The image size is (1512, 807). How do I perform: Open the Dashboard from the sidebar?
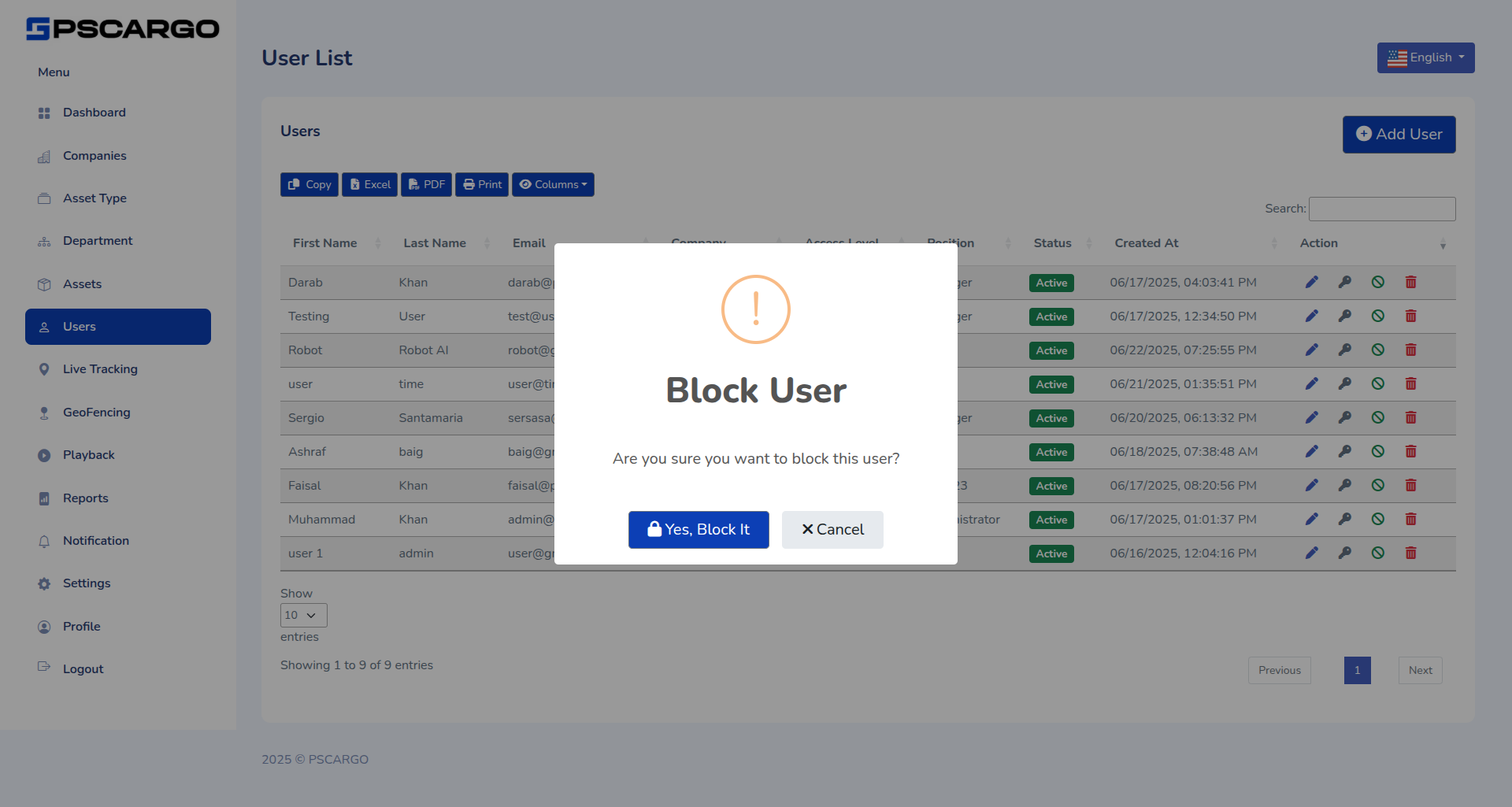click(x=94, y=113)
